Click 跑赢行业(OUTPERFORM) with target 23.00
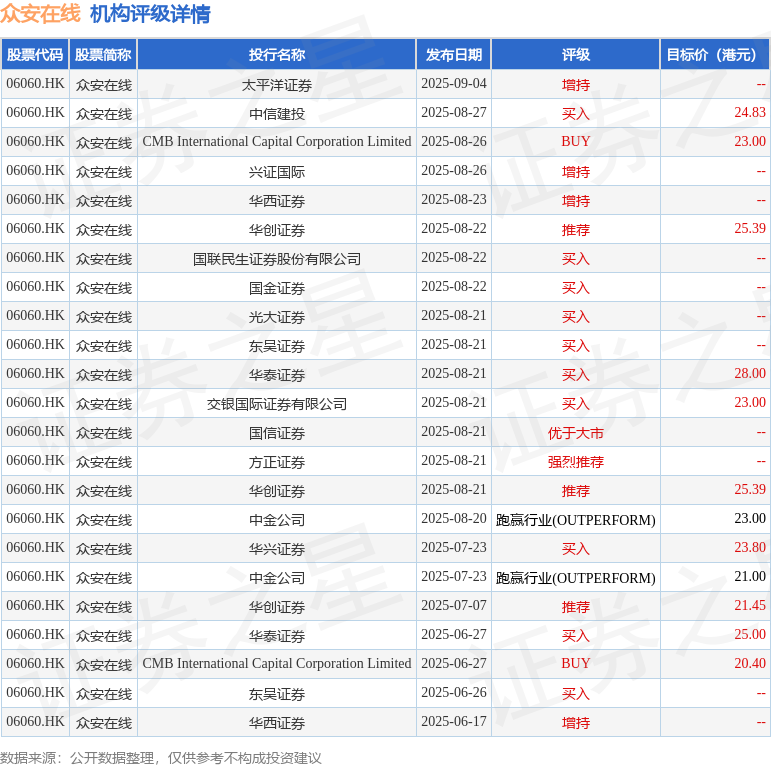Image resolution: width=771 pixels, height=767 pixels. pos(576,520)
